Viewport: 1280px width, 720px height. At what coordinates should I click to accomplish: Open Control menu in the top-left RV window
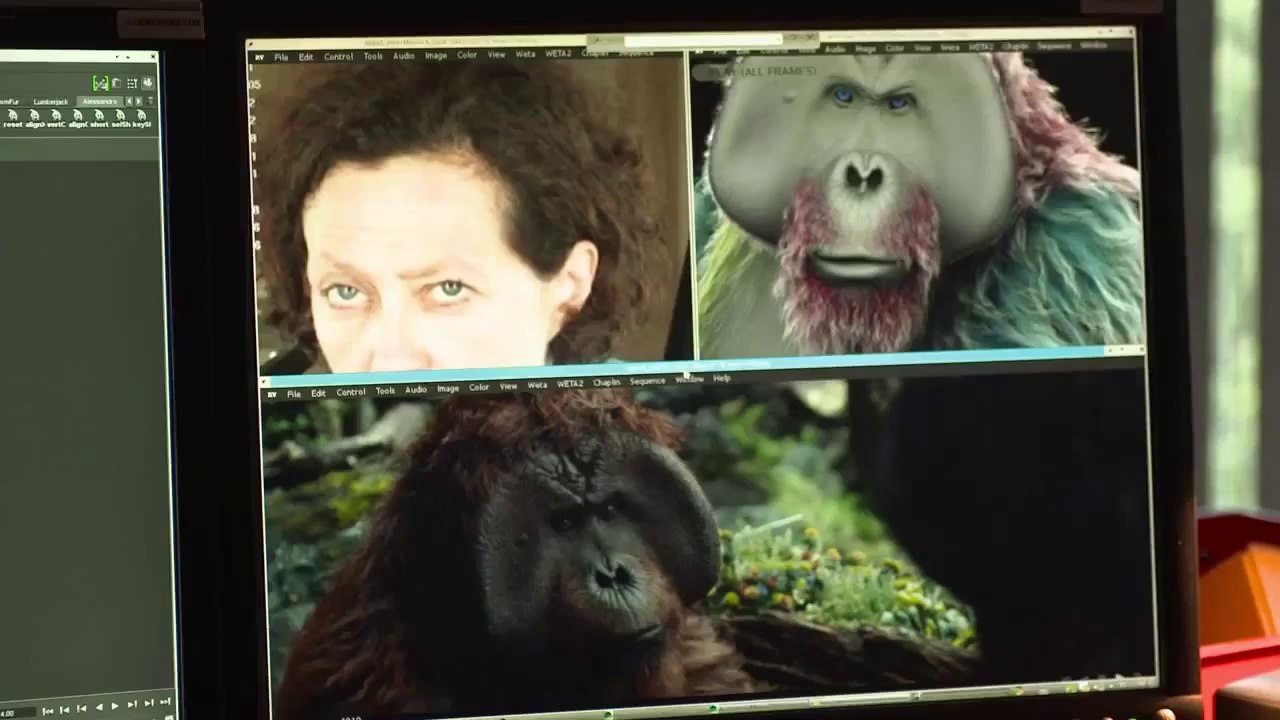[x=339, y=57]
